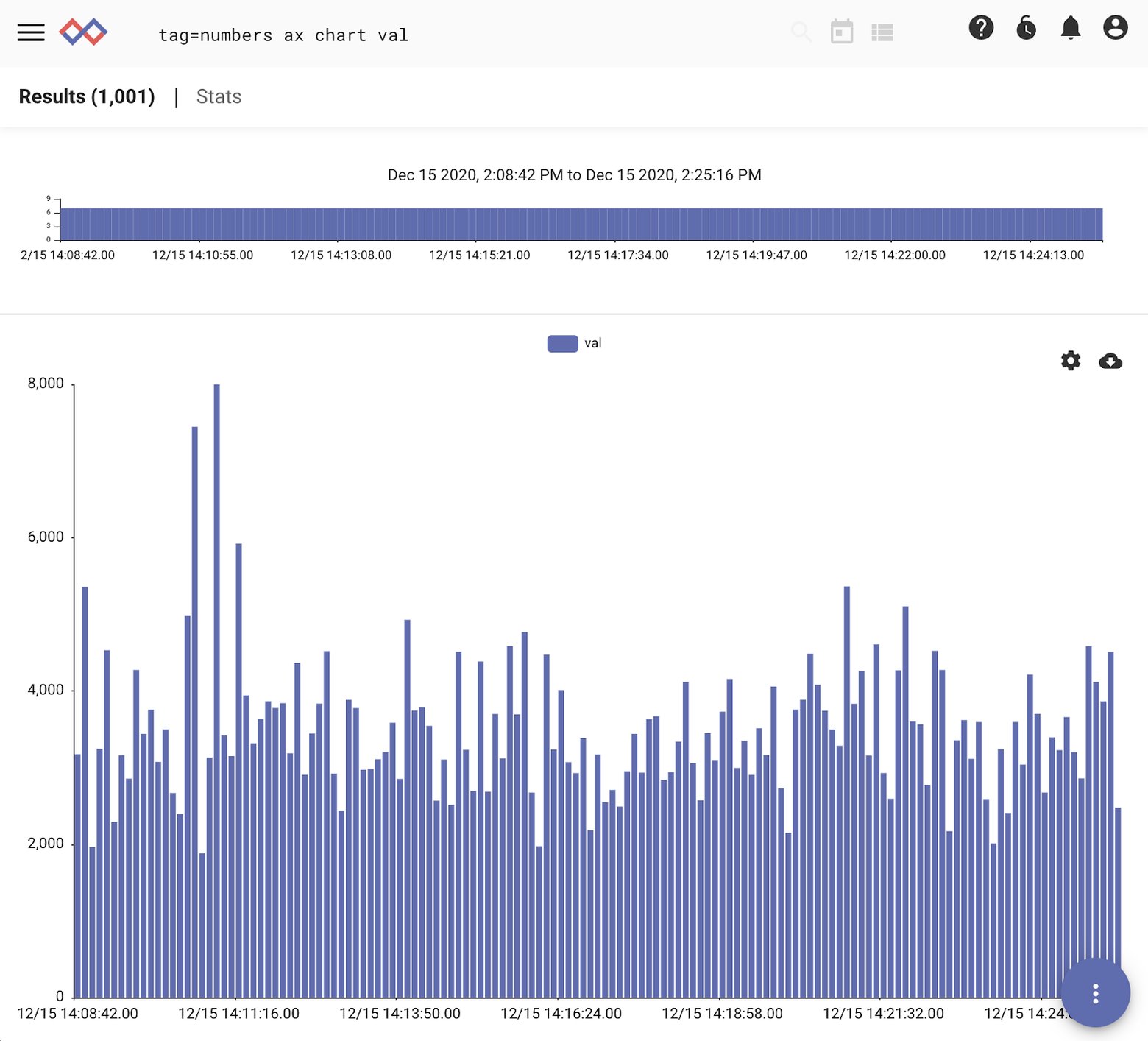This screenshot has width=1148, height=1041.
Task: Open the user account icon
Action: (x=1116, y=29)
